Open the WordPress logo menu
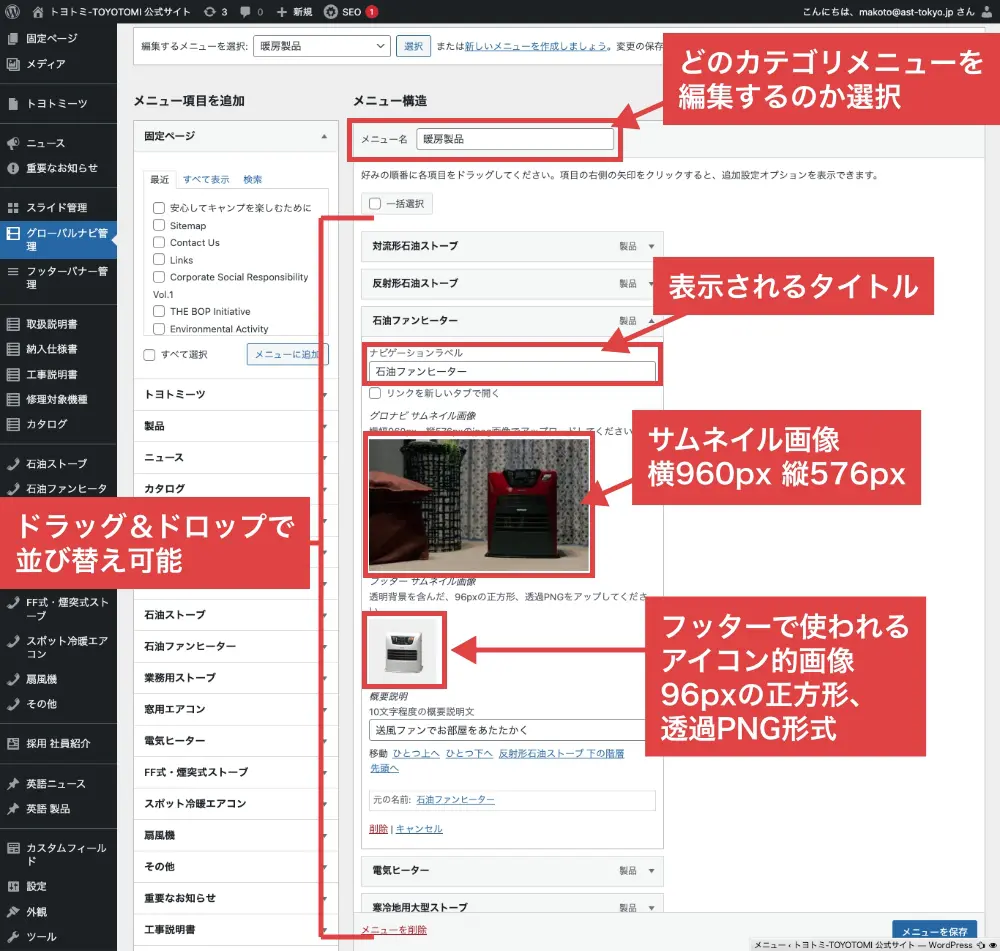 13,11
